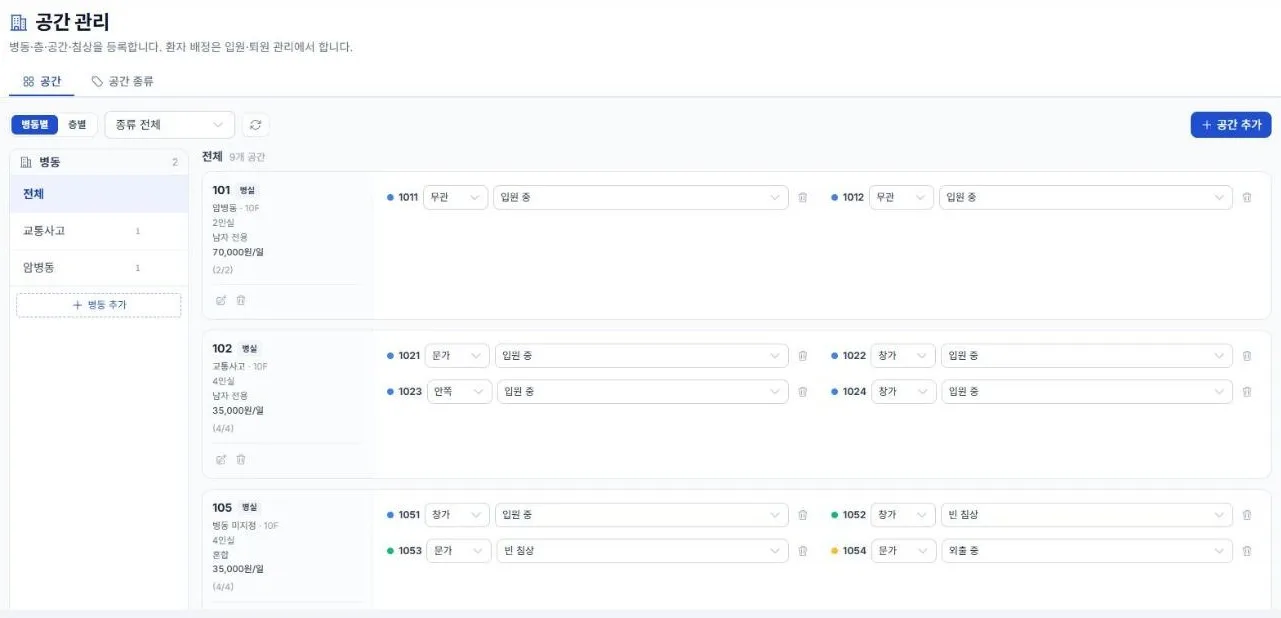Image resolution: width=1281 pixels, height=618 pixels.
Task: Delete bed 1011 with its trash icon
Action: 802,198
